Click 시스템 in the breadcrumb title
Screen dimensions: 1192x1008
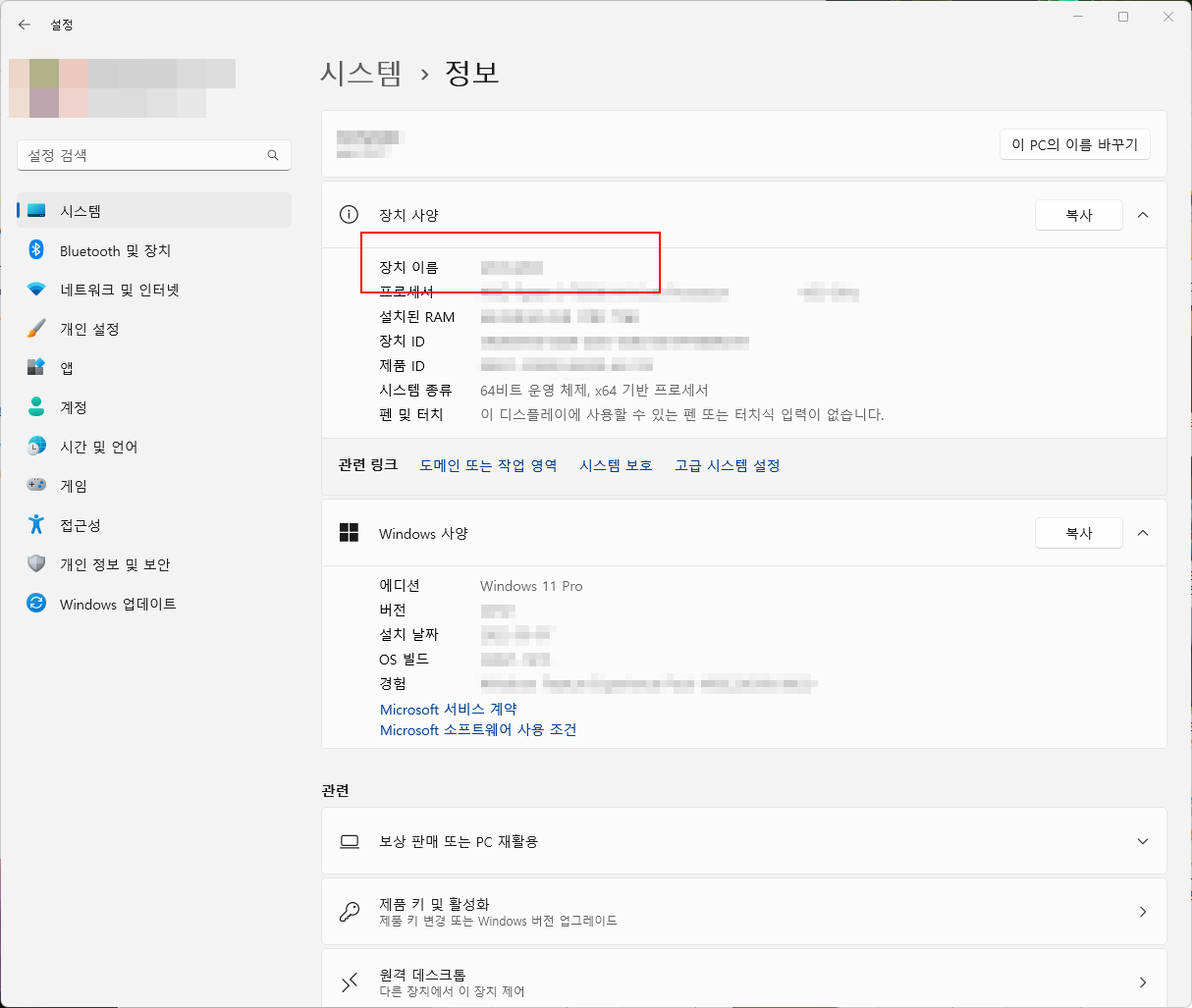click(x=361, y=74)
